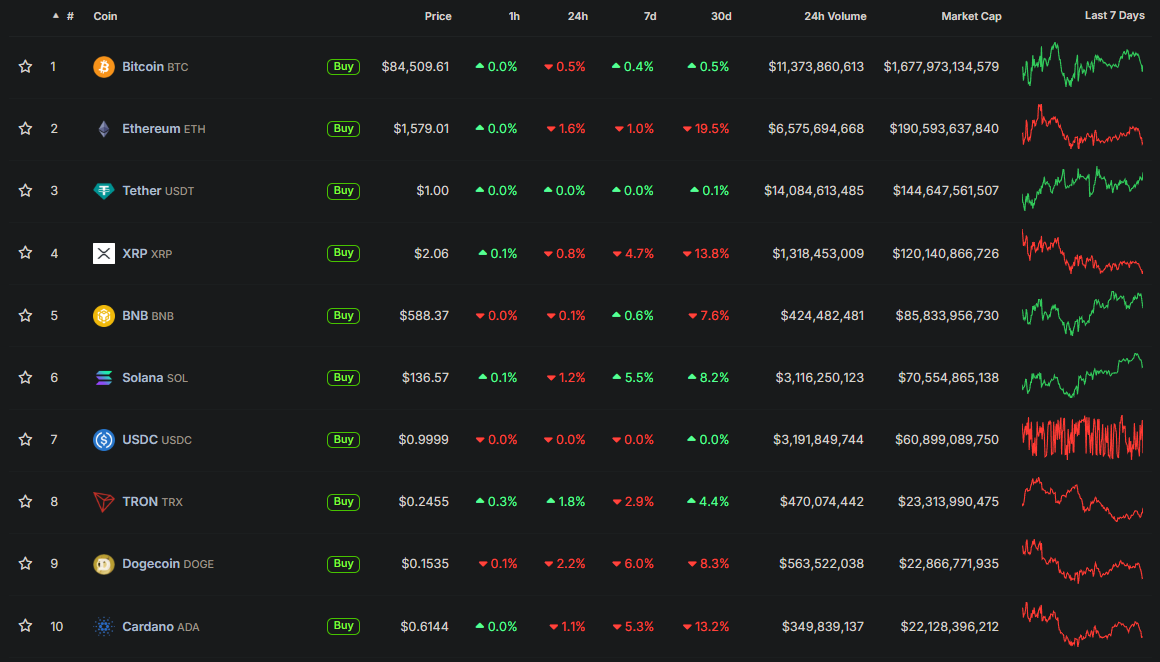Click the Bitcoin logo icon
Viewport: 1160px width, 662px height.
[x=104, y=67]
